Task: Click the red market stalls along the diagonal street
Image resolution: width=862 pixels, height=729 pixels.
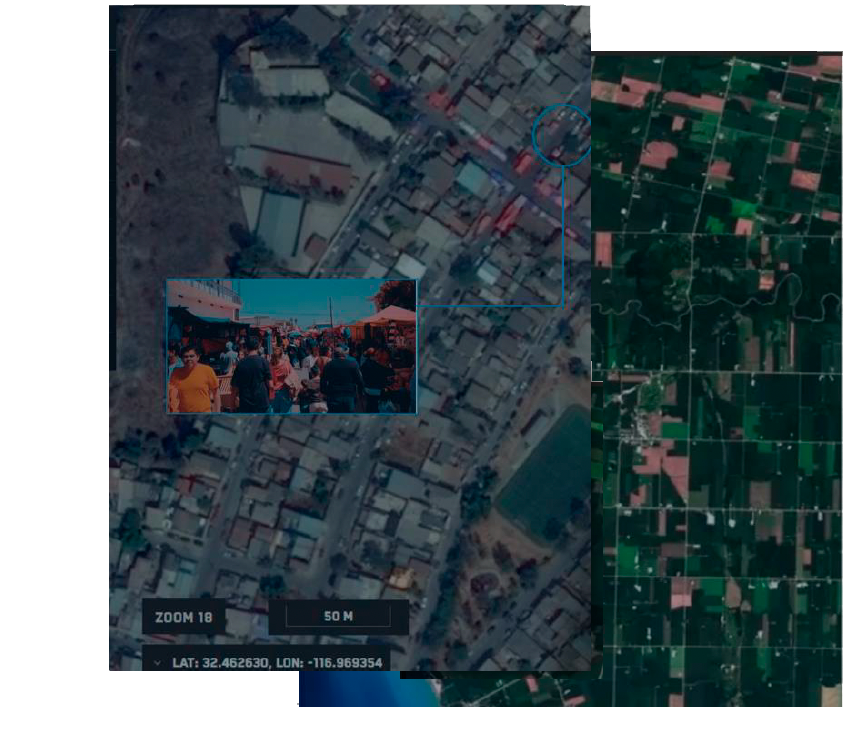Action: click(x=510, y=212)
